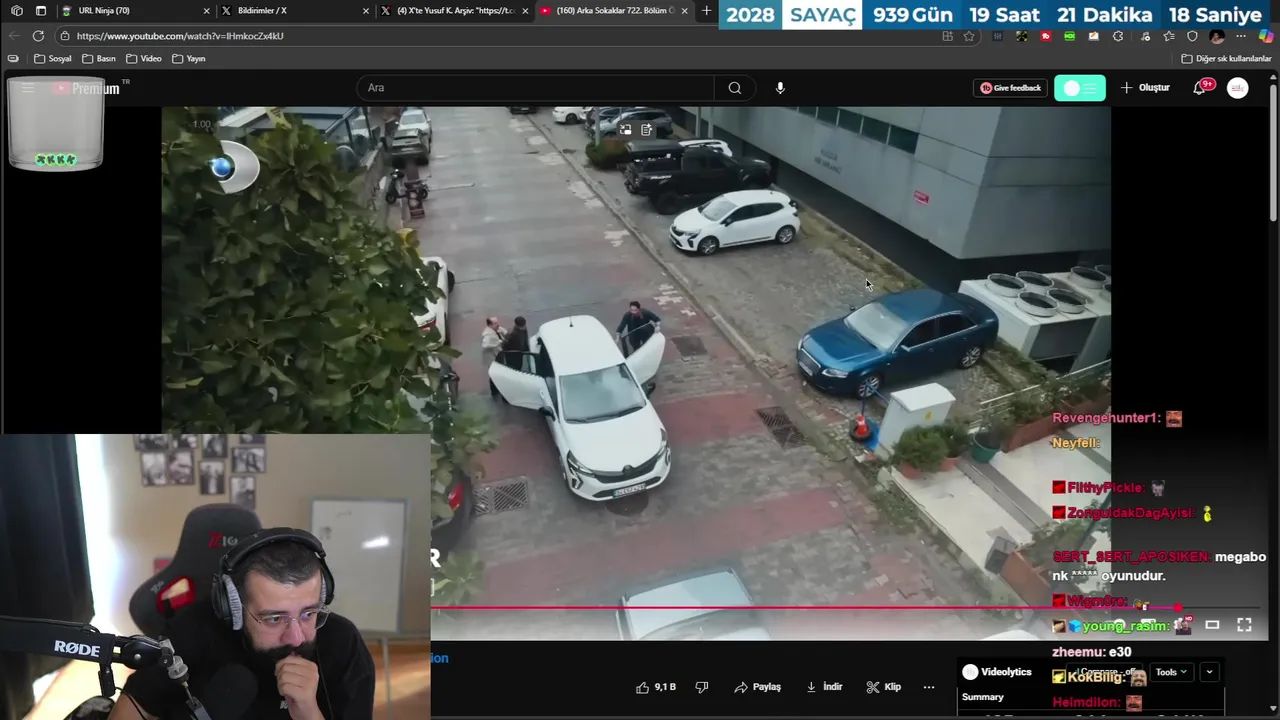
Task: Open the browser shield icon
Action: click(1192, 36)
